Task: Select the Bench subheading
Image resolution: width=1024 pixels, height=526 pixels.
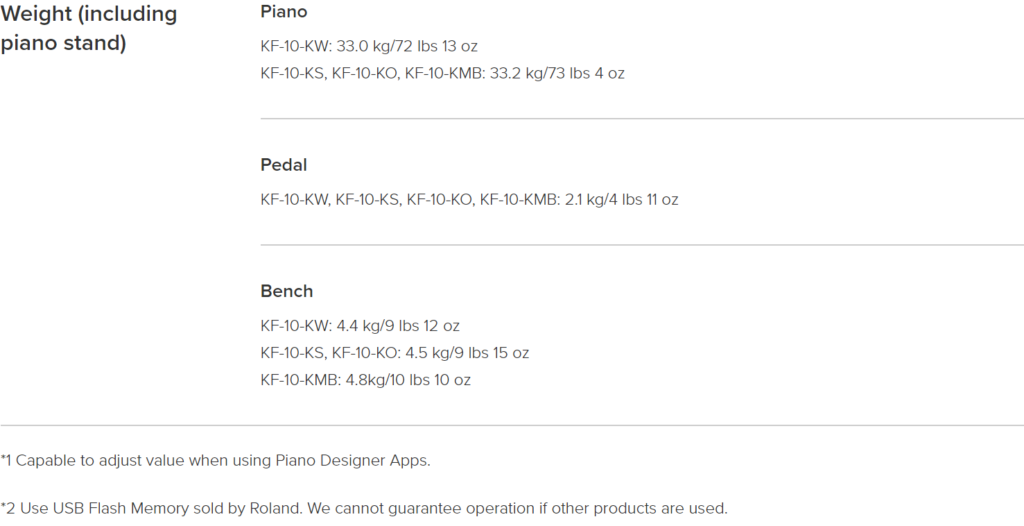Action: [287, 291]
